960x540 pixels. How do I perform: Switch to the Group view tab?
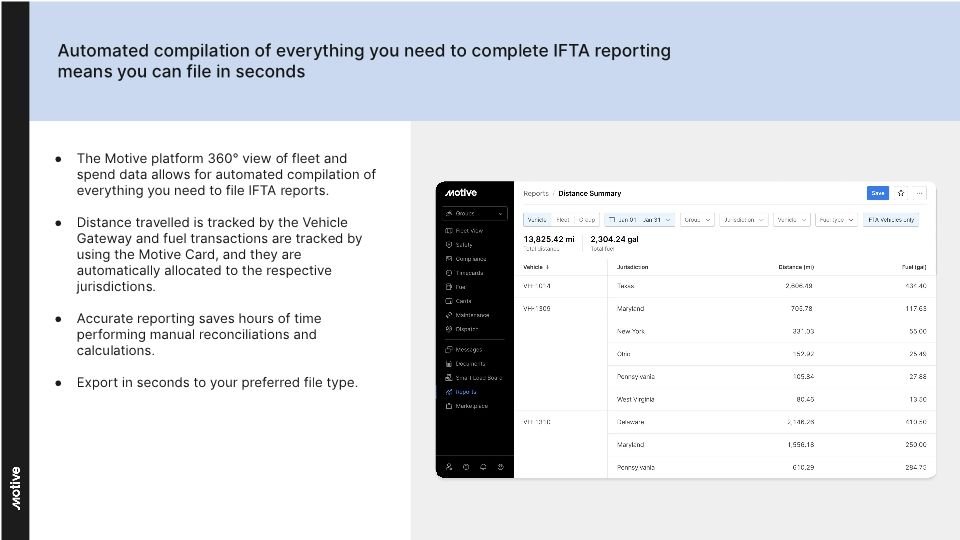click(587, 220)
